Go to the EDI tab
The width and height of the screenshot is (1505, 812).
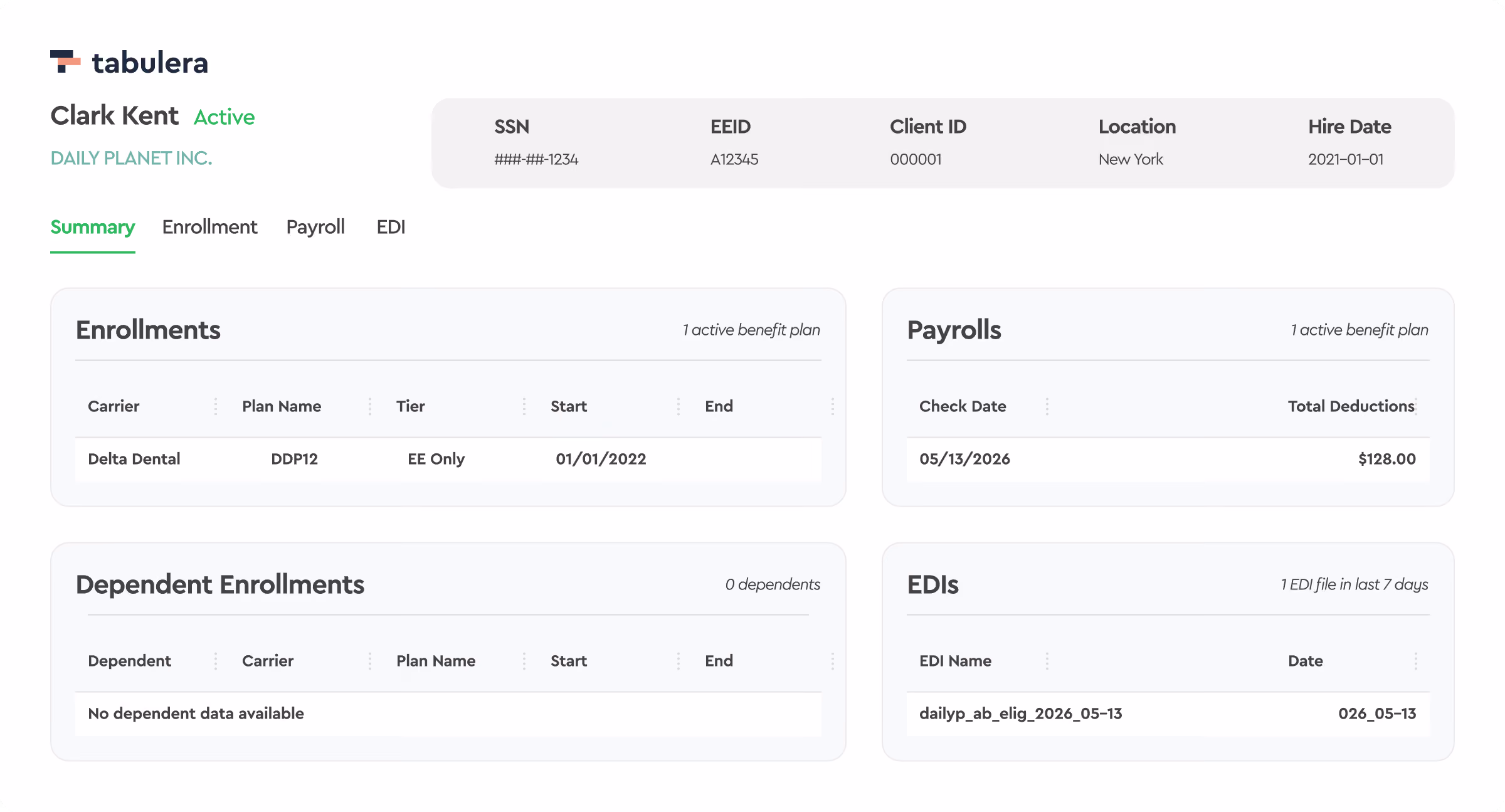click(x=391, y=227)
